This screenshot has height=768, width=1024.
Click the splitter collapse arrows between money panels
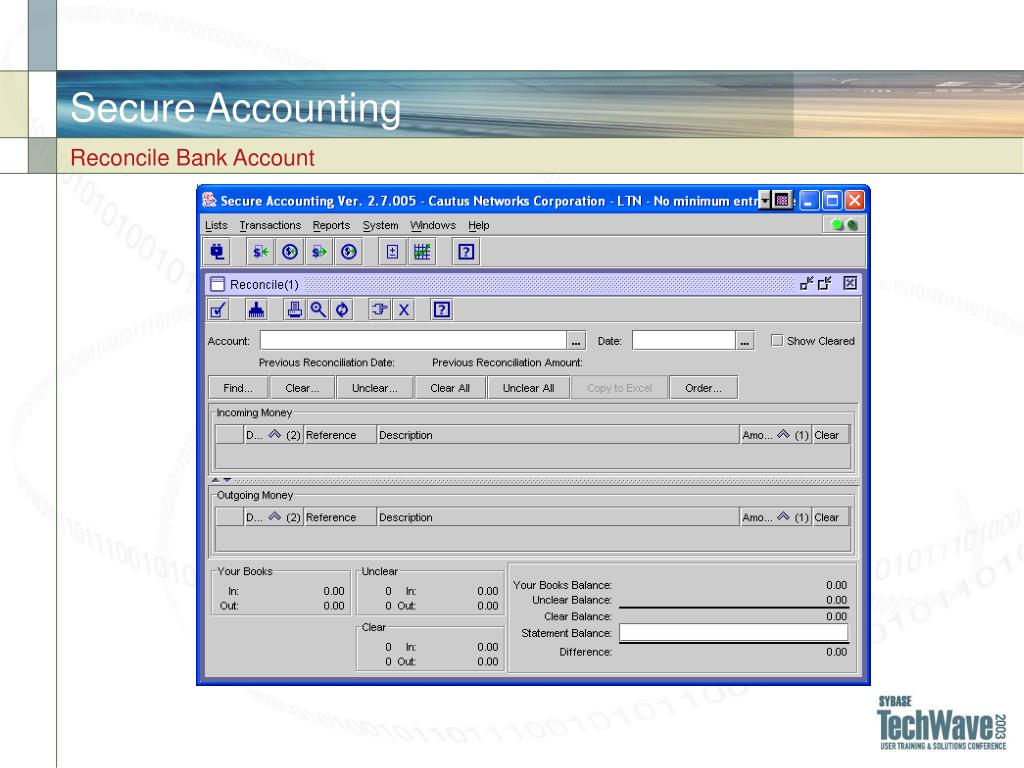(221, 480)
